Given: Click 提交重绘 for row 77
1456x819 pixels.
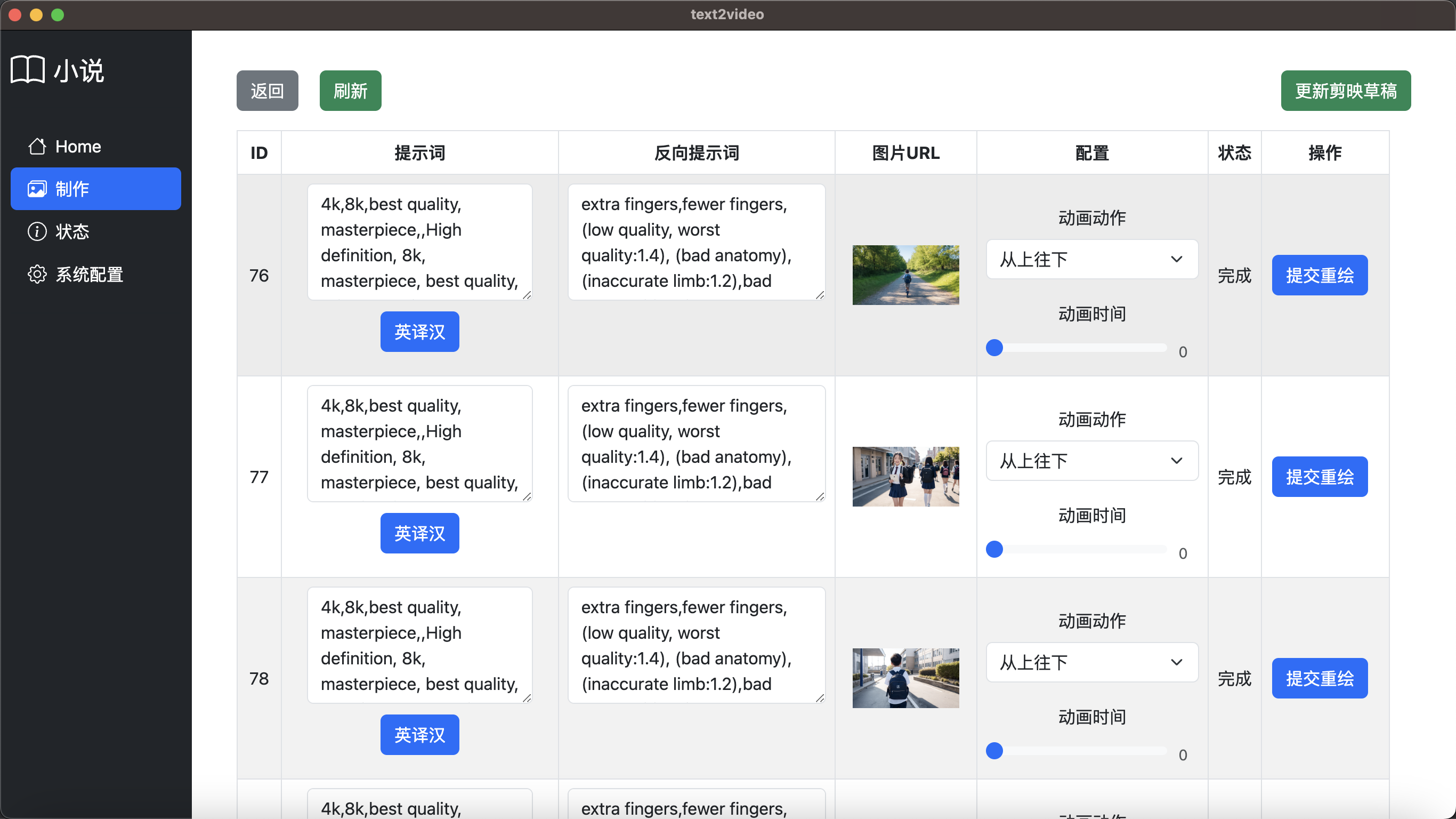Looking at the screenshot, I should coord(1319,477).
